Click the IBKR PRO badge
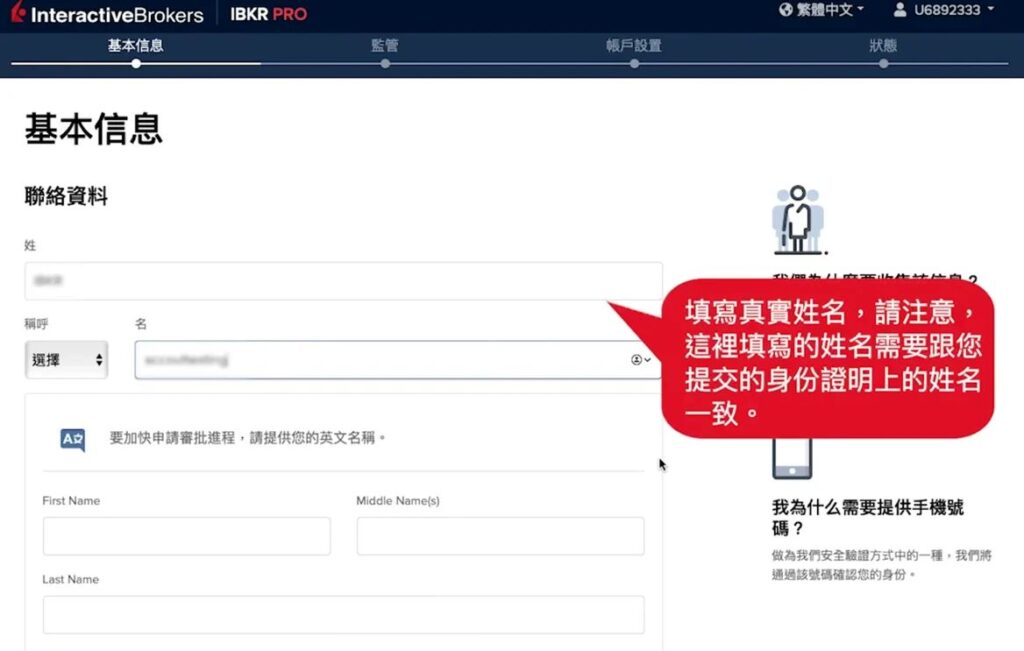1024x651 pixels. (269, 14)
